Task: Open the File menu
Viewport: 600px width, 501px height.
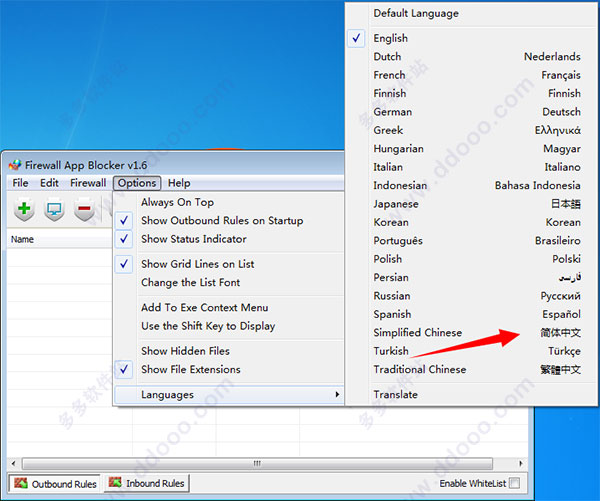Action: pyautogui.click(x=20, y=183)
